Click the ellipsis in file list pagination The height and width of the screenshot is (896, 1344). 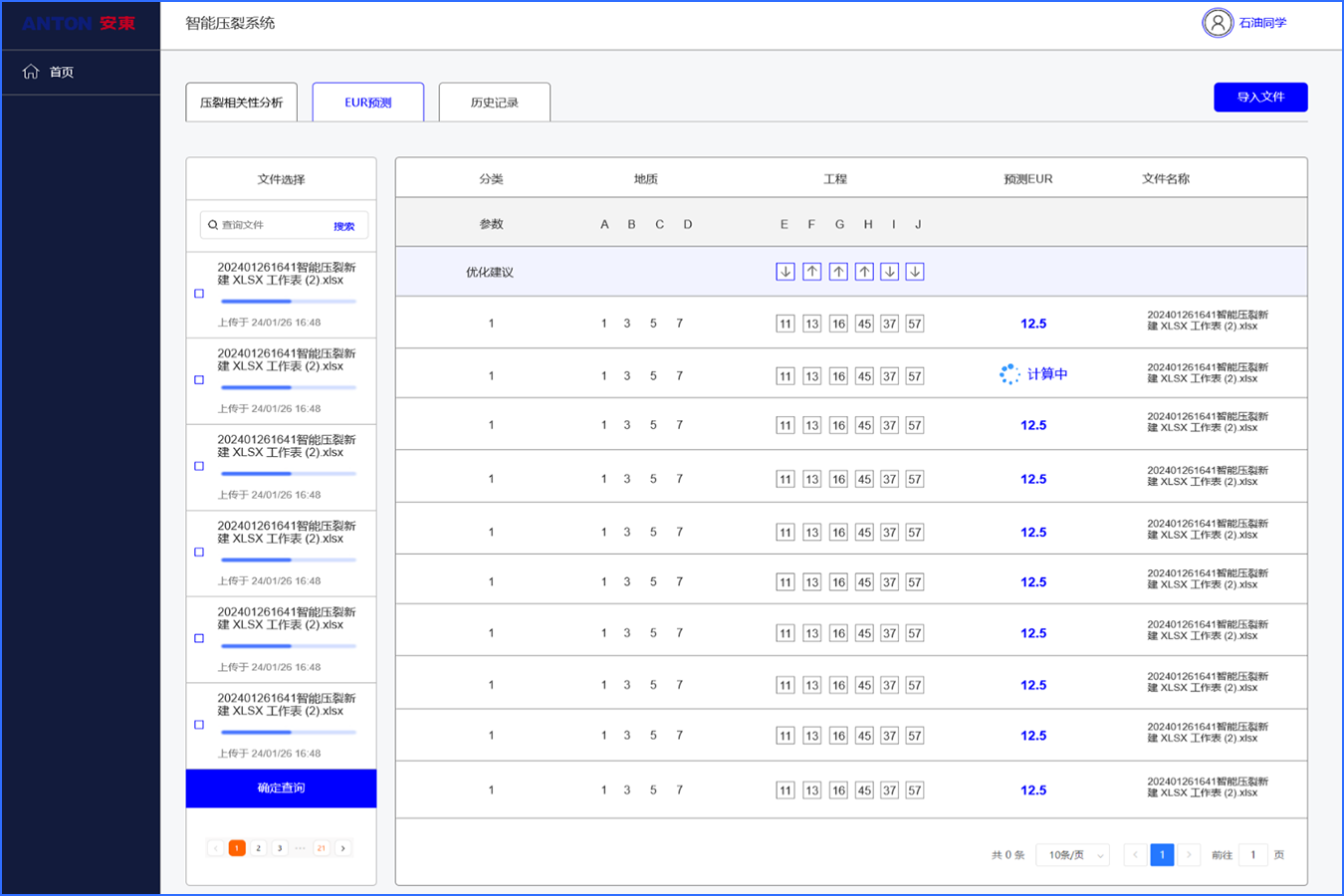(301, 848)
